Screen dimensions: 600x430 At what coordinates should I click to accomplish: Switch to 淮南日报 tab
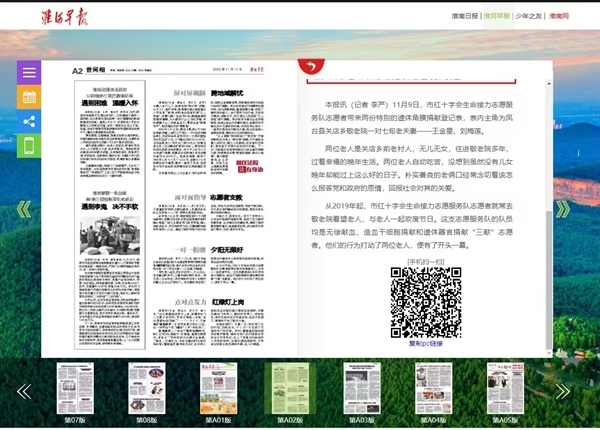466,17
